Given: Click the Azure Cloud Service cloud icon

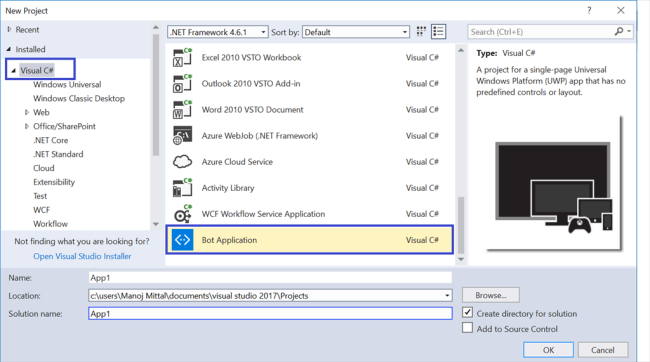Looking at the screenshot, I should pyautogui.click(x=182, y=162).
